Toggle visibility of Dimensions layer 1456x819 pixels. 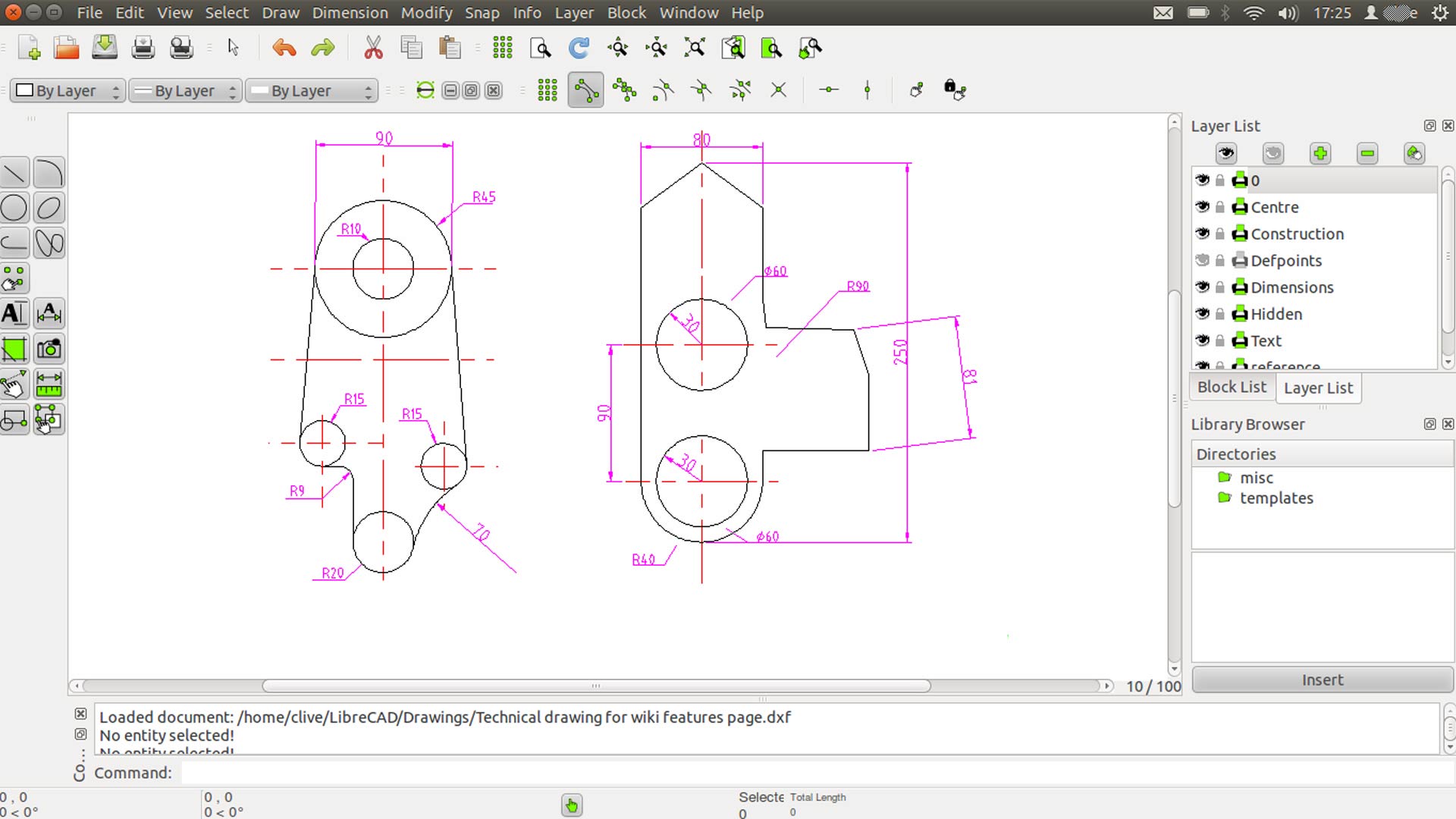click(x=1203, y=287)
